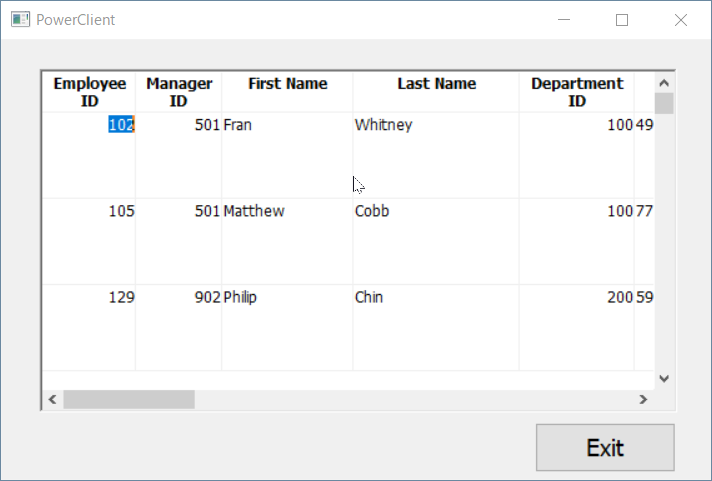Image resolution: width=712 pixels, height=481 pixels.
Task: Click the Employee ID cell 129
Action: (x=122, y=297)
